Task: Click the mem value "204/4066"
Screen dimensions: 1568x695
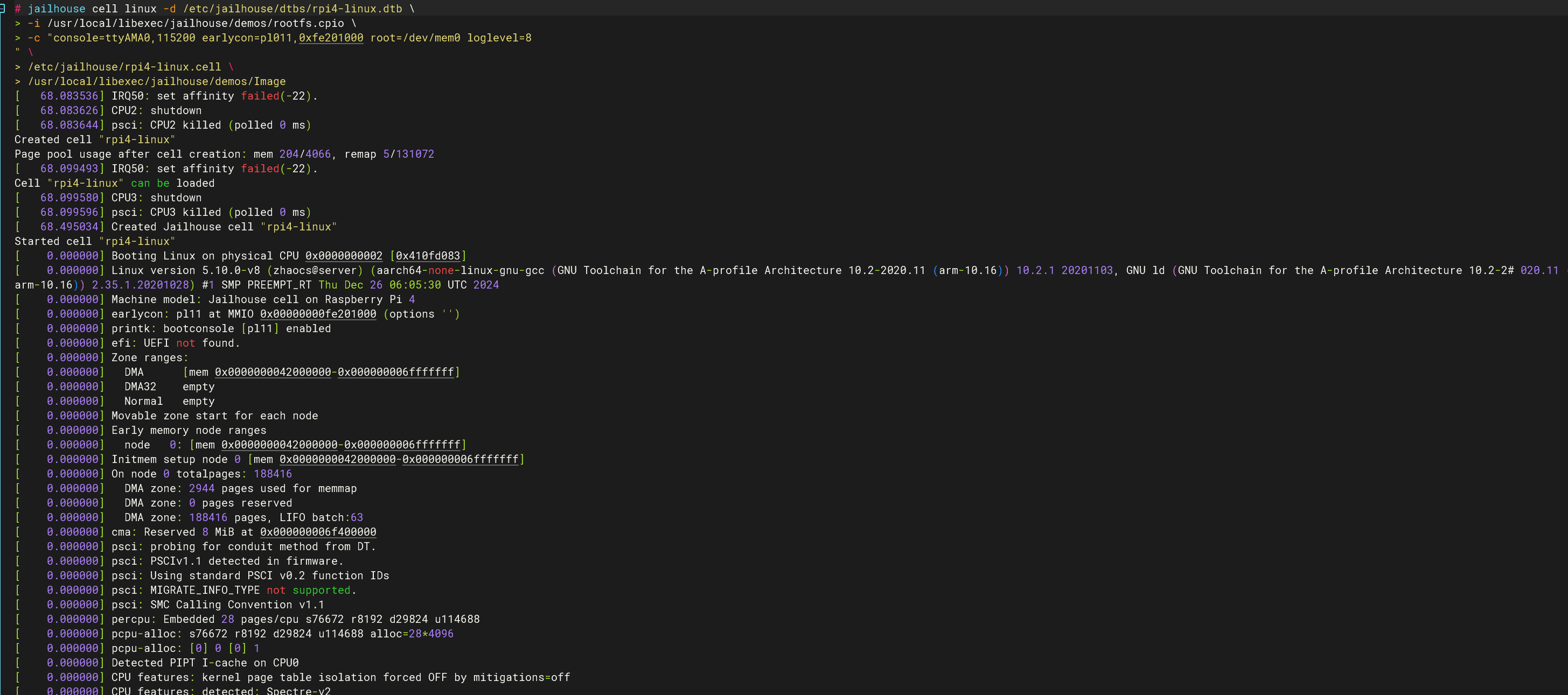Action: tap(305, 154)
